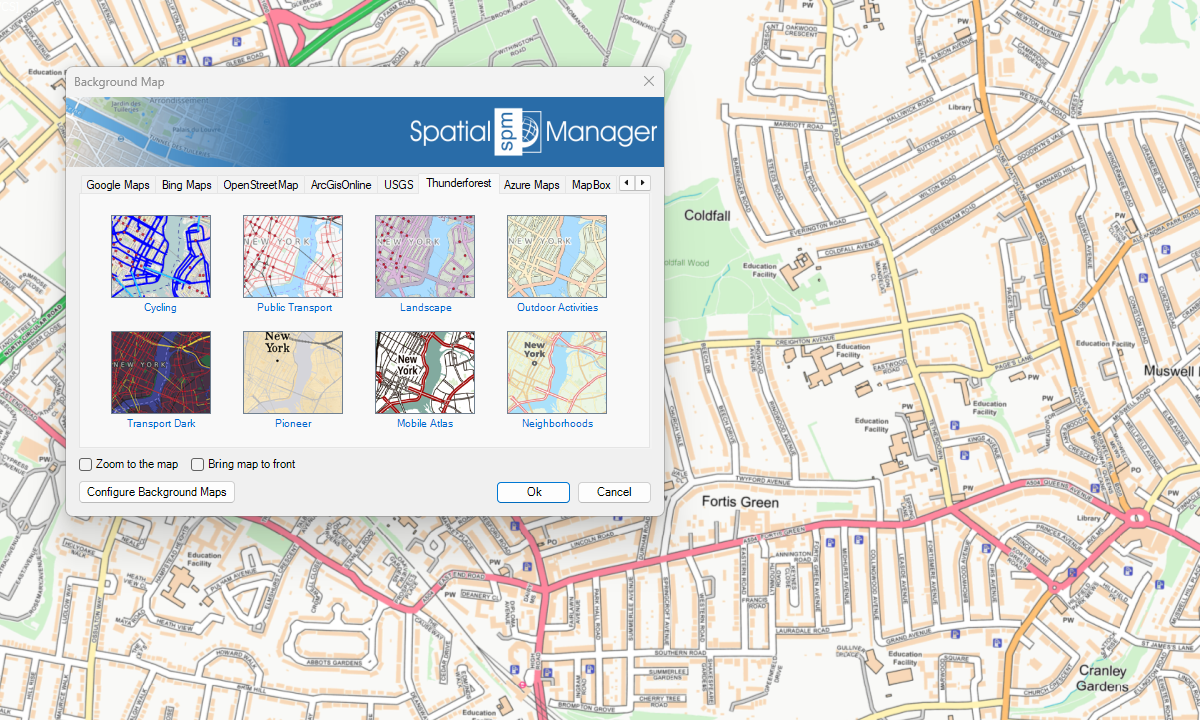
Task: Confirm with the Ok button
Action: click(x=534, y=492)
